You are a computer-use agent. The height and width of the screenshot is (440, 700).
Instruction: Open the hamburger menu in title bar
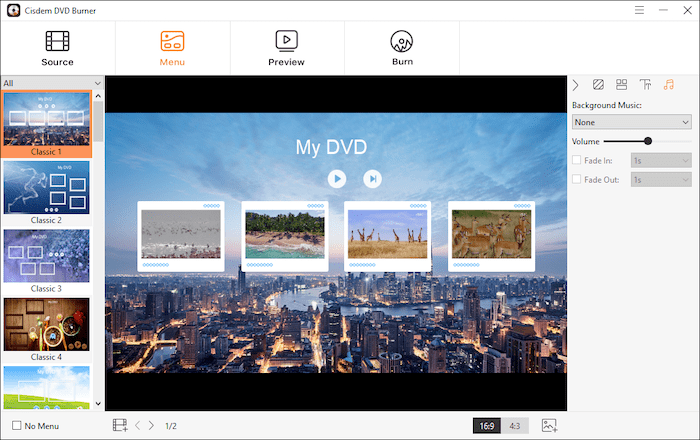[639, 10]
